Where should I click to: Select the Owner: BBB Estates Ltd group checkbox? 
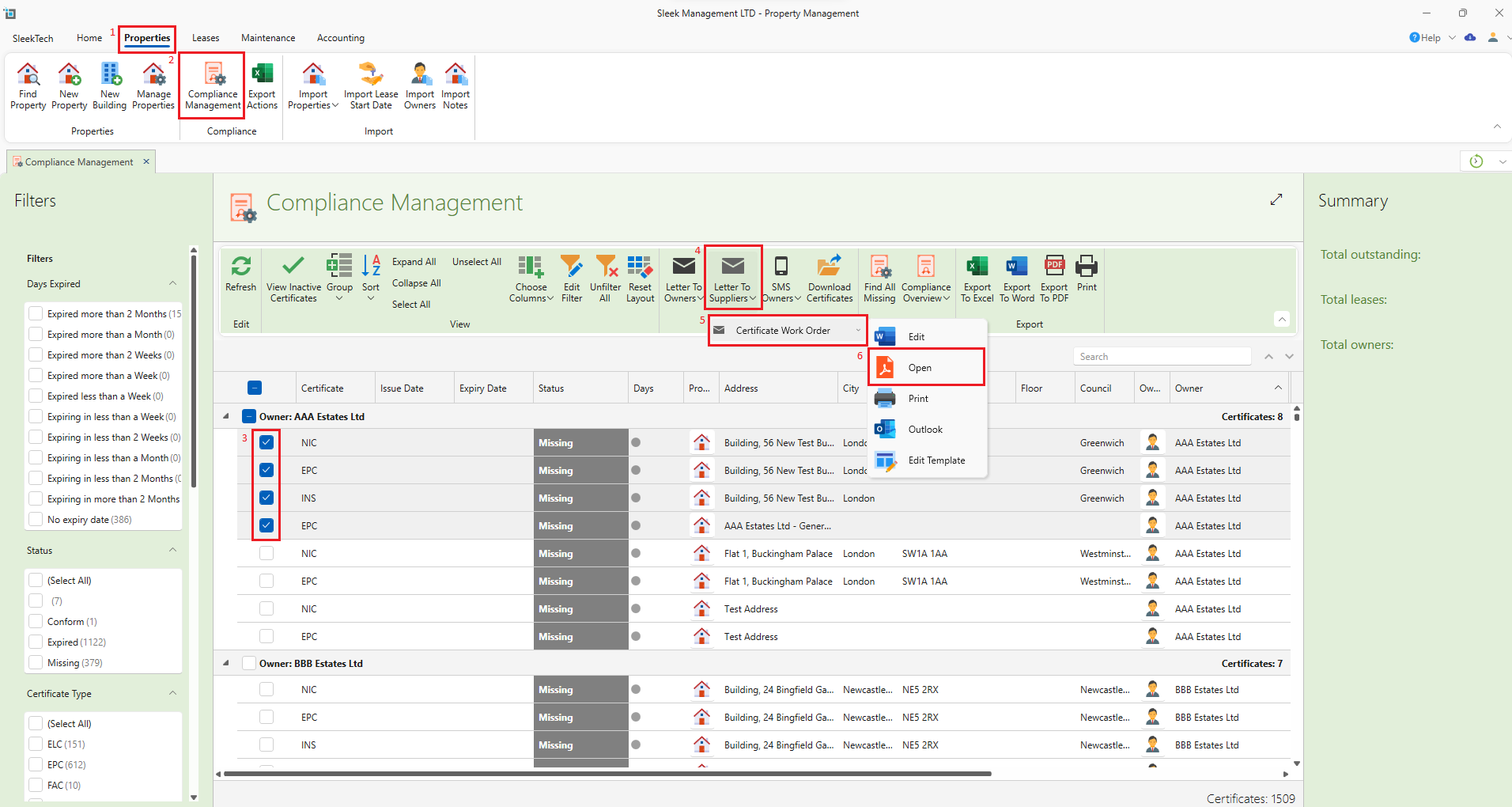[249, 663]
